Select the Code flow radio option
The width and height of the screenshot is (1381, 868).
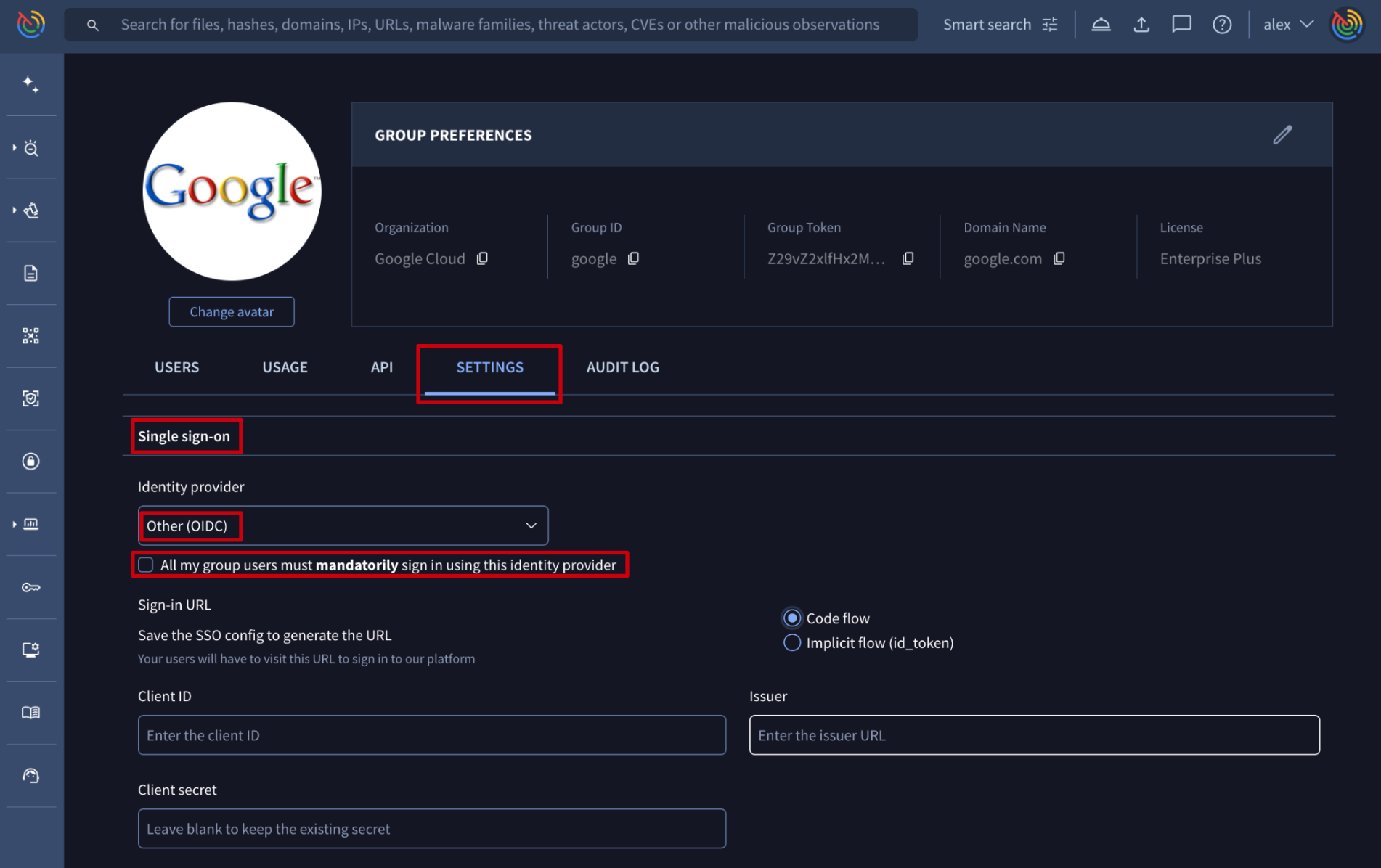click(791, 618)
